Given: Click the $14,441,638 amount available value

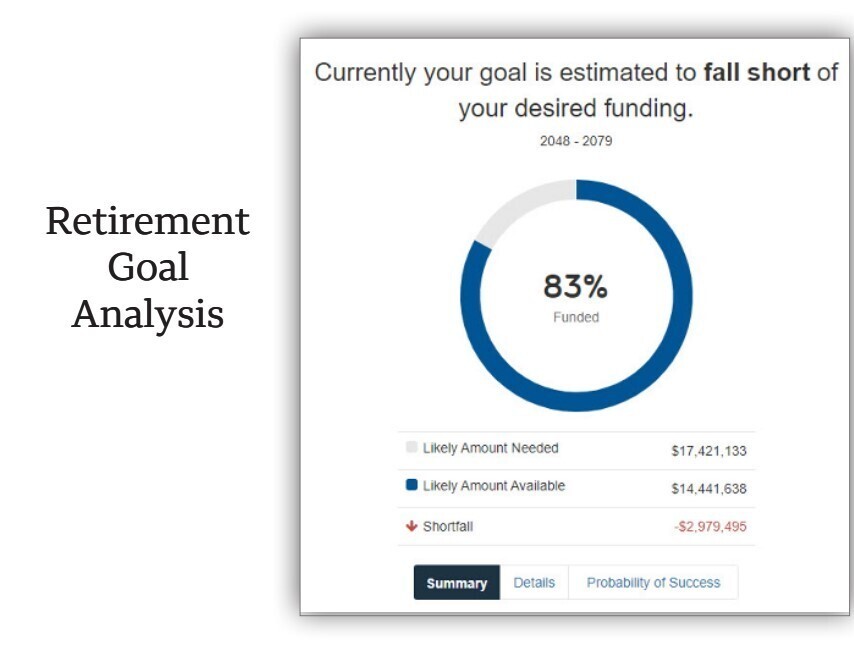Looking at the screenshot, I should [708, 489].
